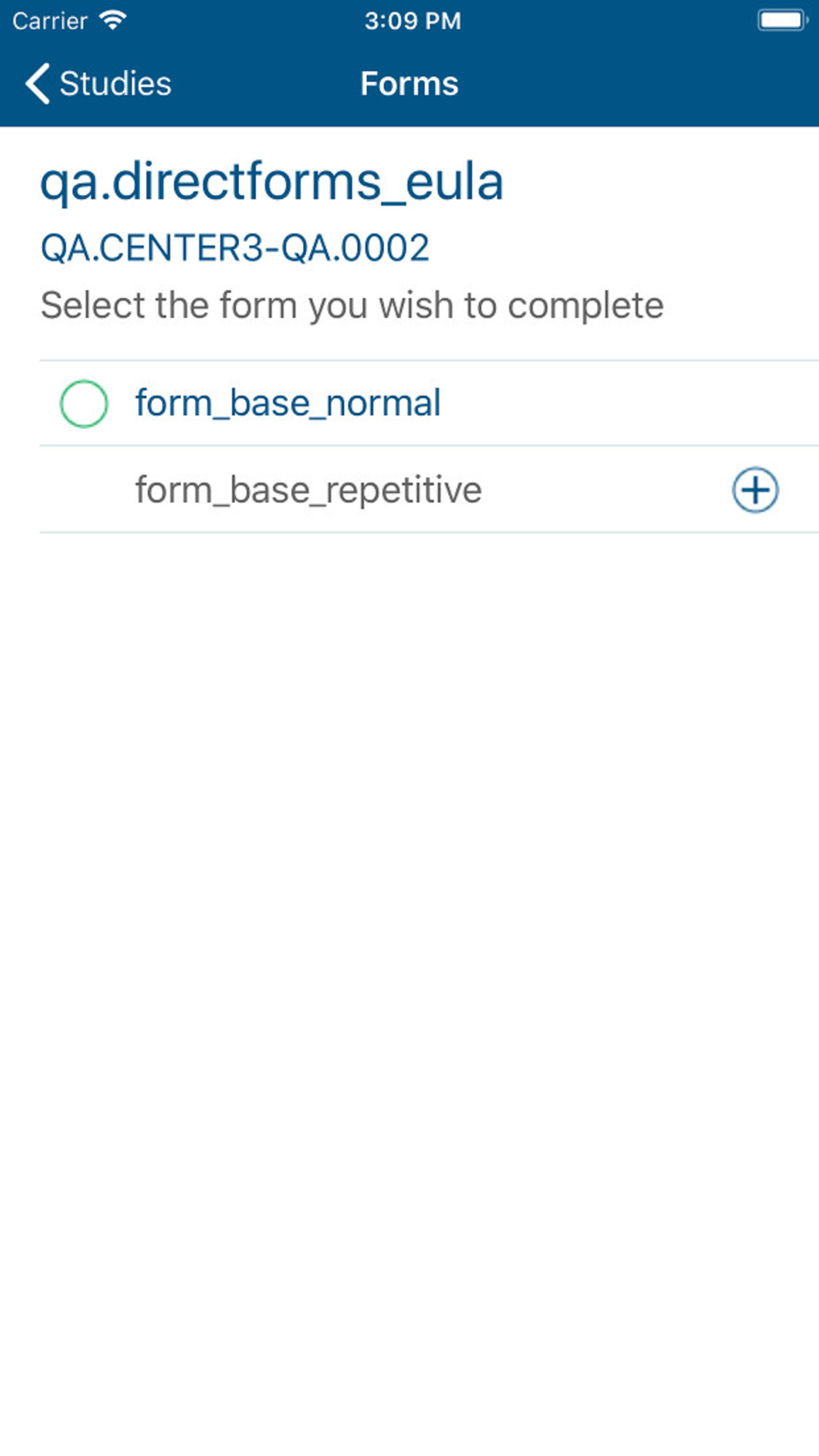Viewport: 819px width, 1456px height.
Task: Click the 3:09 PM clock
Action: point(413,20)
